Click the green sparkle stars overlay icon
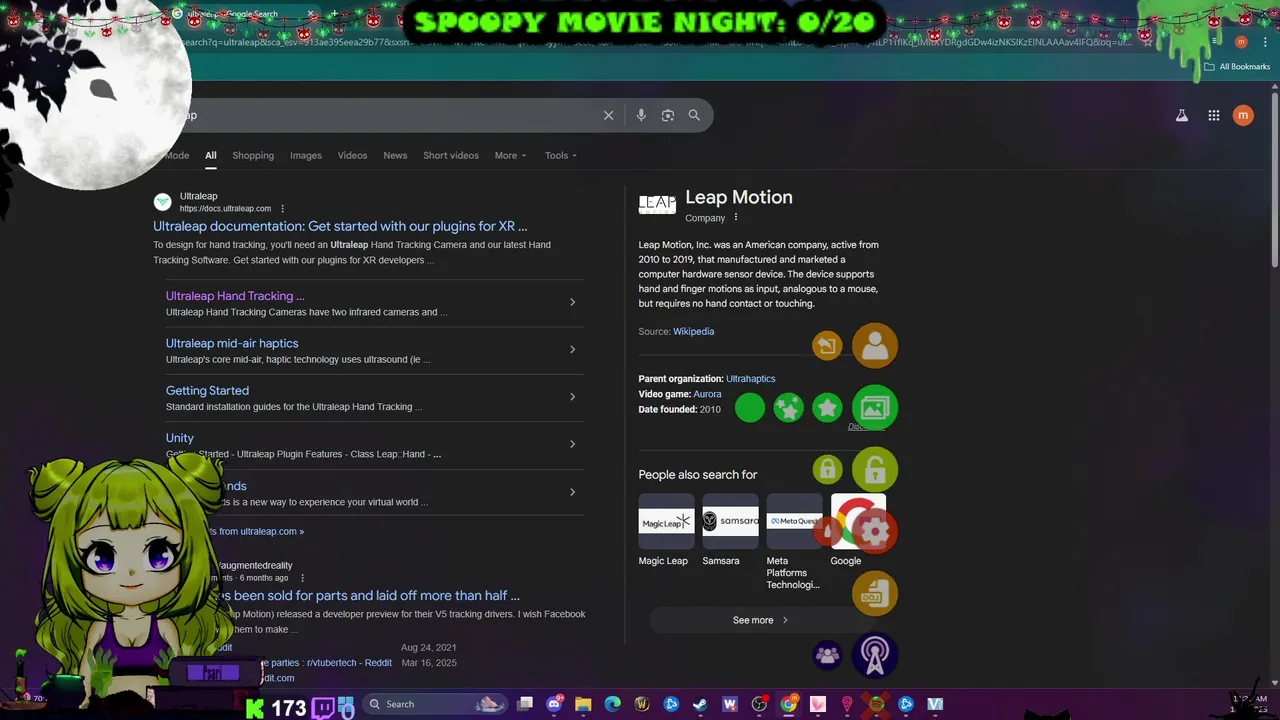This screenshot has width=1280, height=720. [x=788, y=408]
